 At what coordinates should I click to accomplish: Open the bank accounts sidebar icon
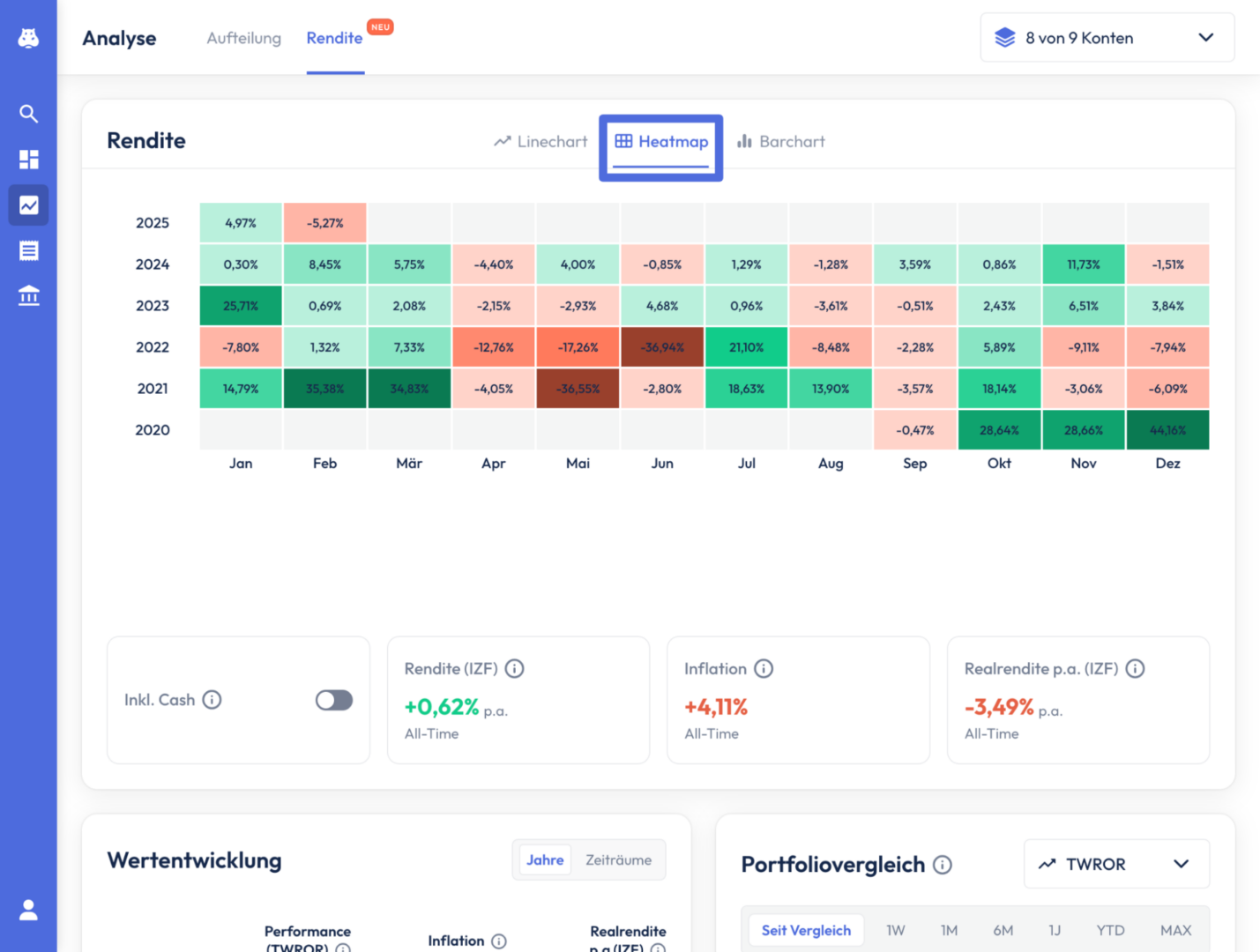pyautogui.click(x=28, y=296)
